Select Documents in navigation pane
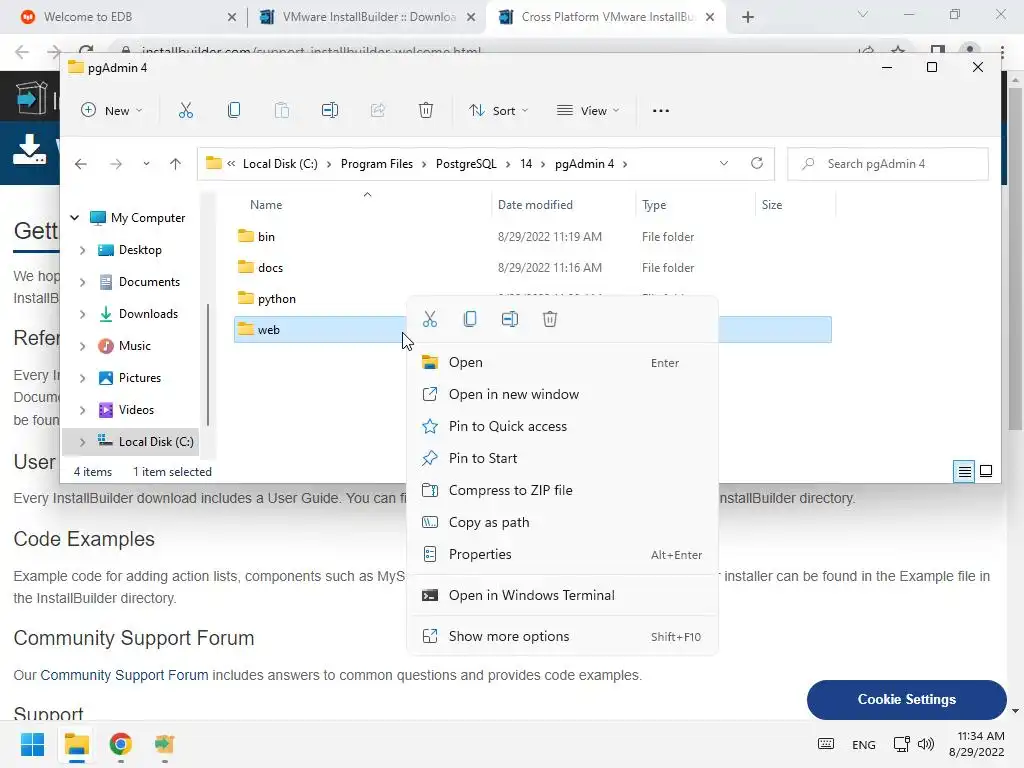Image resolution: width=1024 pixels, height=768 pixels. click(149, 282)
